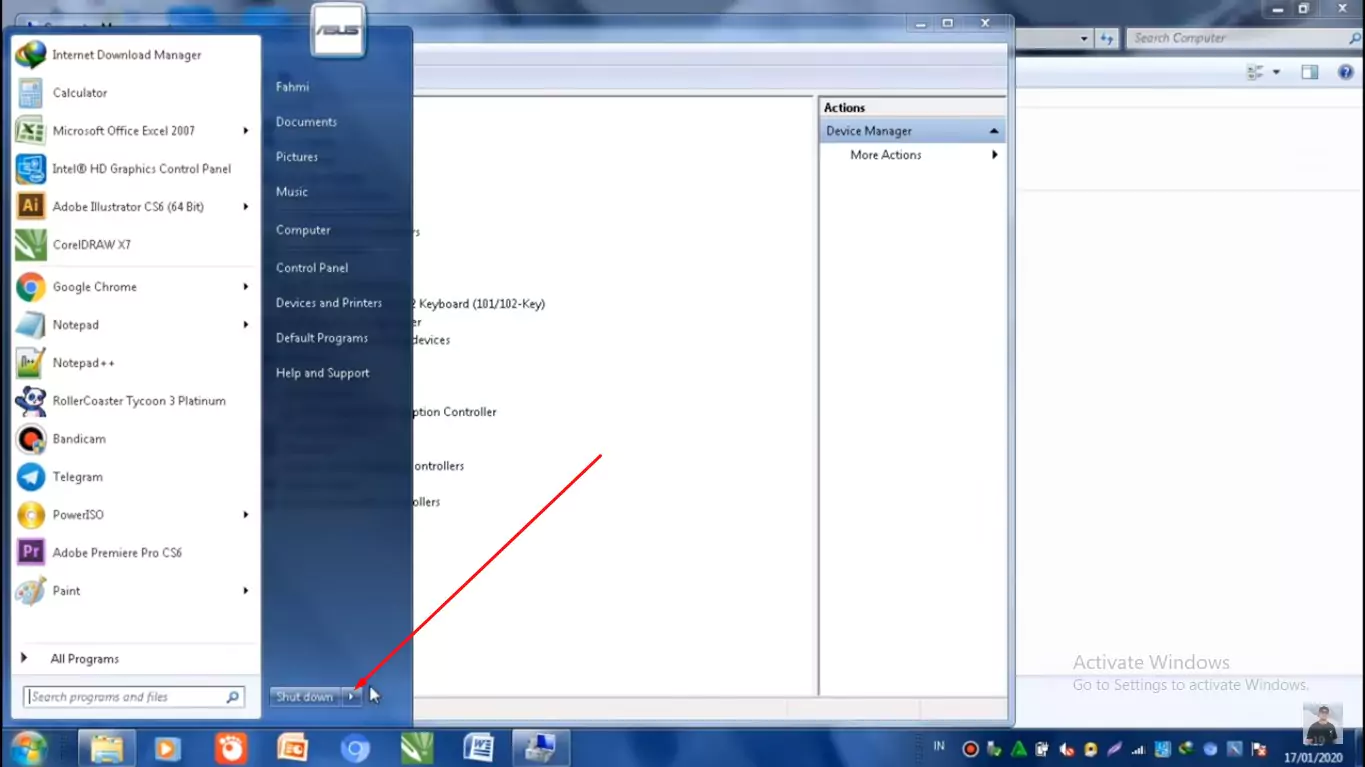Image resolution: width=1365 pixels, height=767 pixels.
Task: Click the ASUS user account picture
Action: click(x=338, y=29)
